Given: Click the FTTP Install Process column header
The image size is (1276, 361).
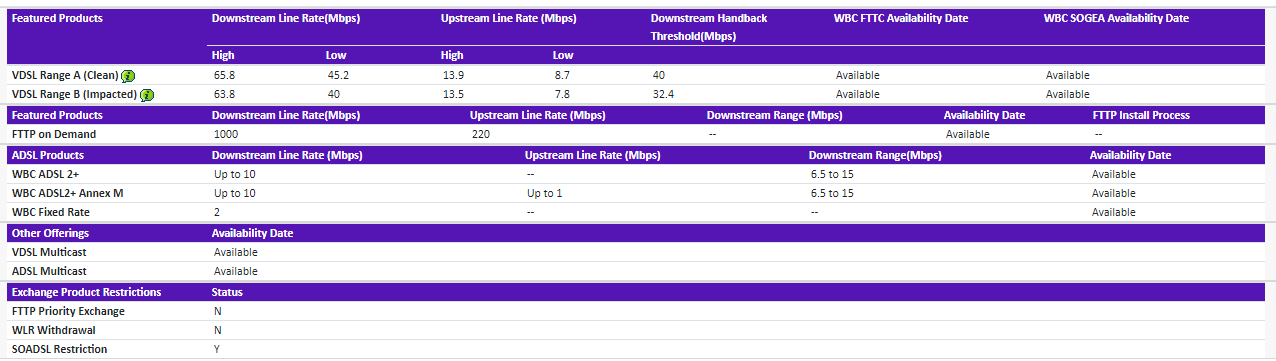Looking at the screenshot, I should coord(1141,115).
